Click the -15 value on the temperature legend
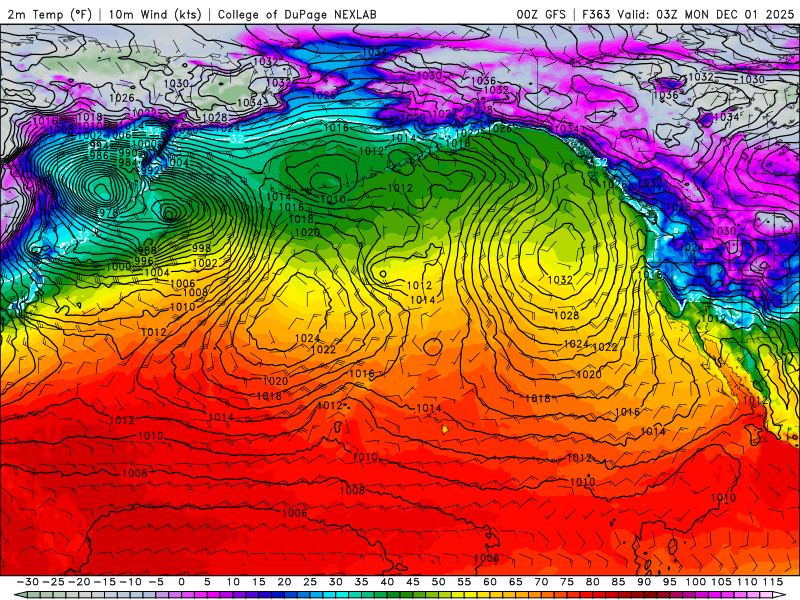The height and width of the screenshot is (600, 800). [x=105, y=582]
